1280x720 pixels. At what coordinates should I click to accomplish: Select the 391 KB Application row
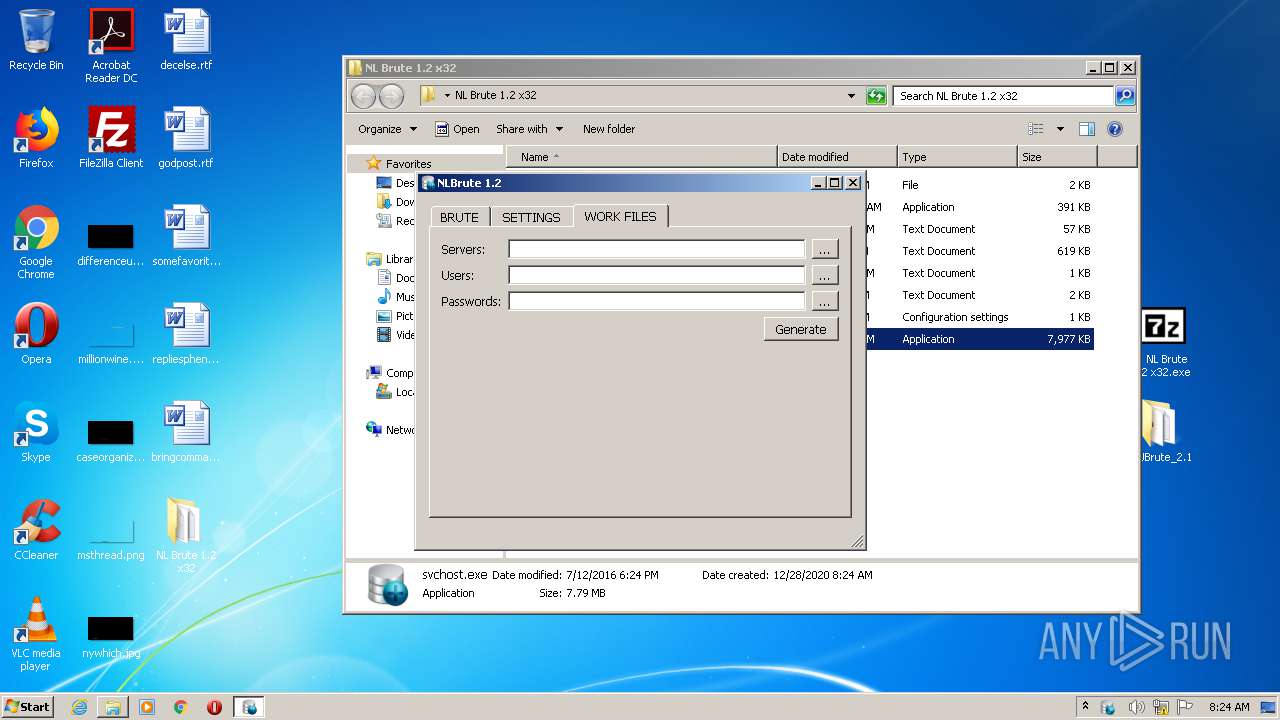980,207
